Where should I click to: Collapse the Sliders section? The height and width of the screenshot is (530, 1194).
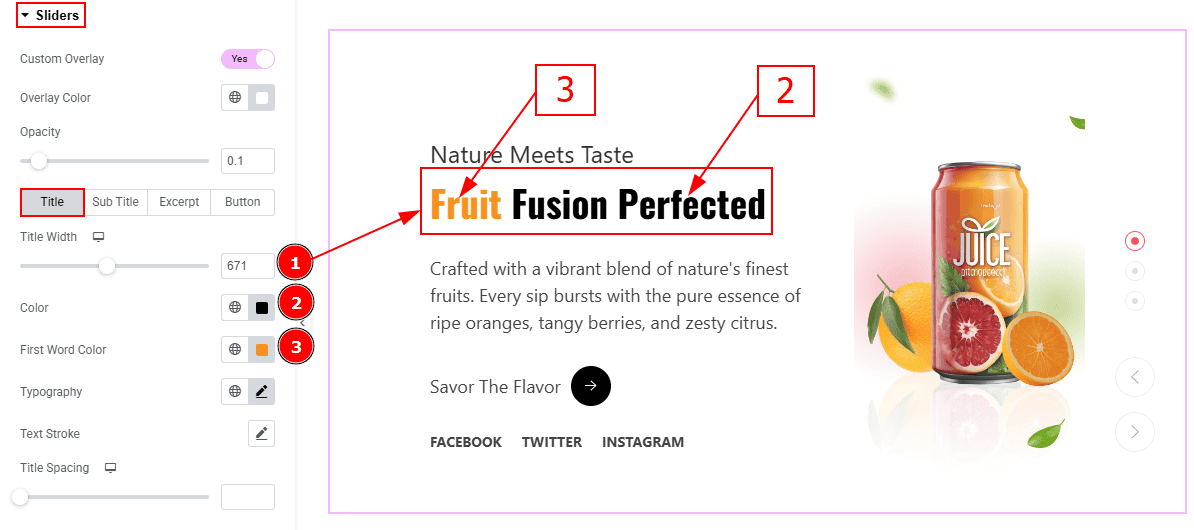coord(51,14)
